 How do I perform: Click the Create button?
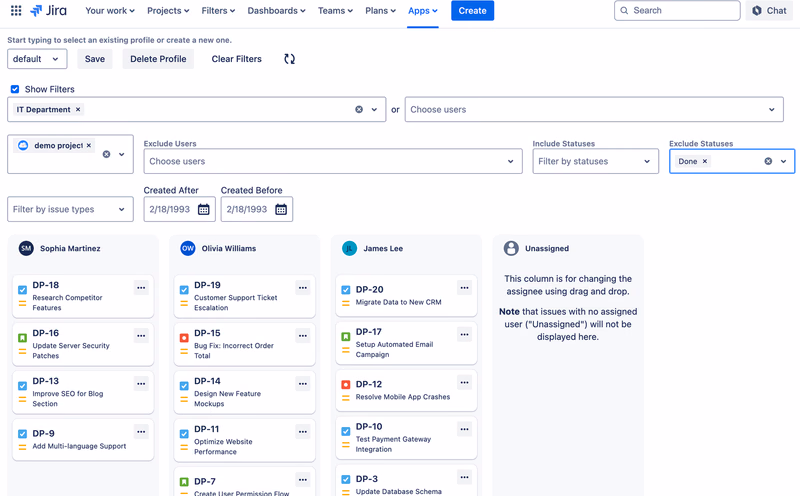coord(472,11)
